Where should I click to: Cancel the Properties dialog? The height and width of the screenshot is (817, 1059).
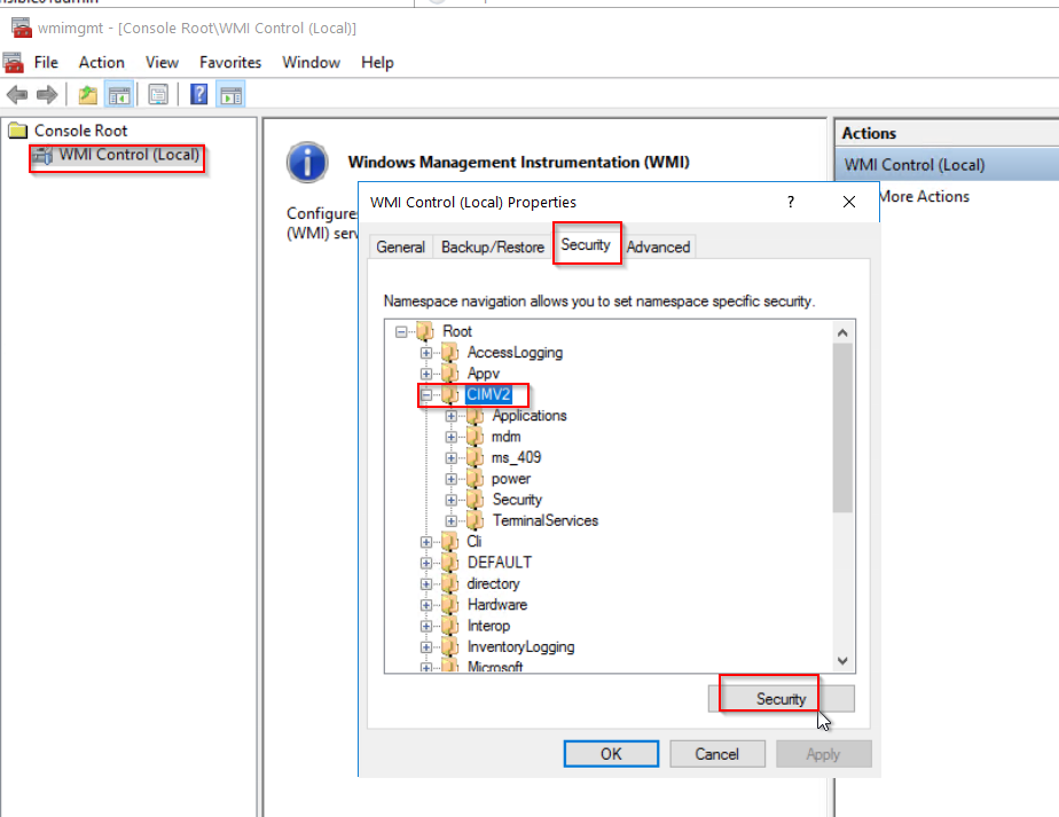click(717, 754)
